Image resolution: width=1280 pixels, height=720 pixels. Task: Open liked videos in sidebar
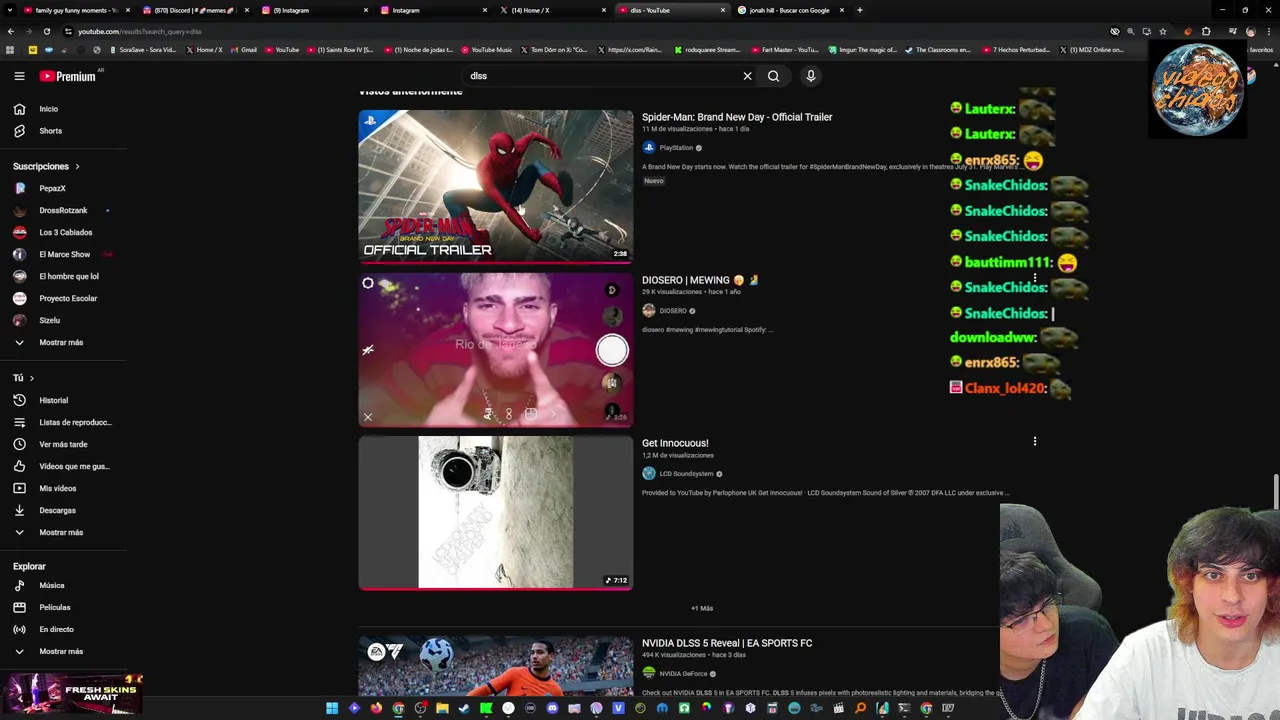[63, 466]
